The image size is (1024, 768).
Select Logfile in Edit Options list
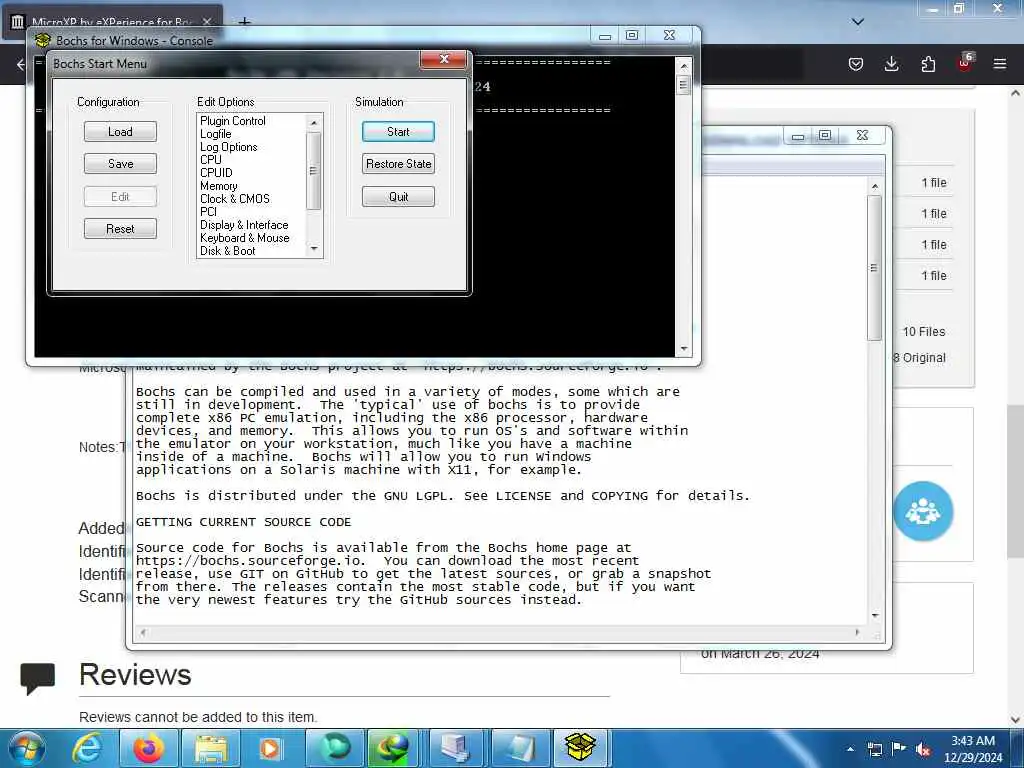pyautogui.click(x=216, y=134)
